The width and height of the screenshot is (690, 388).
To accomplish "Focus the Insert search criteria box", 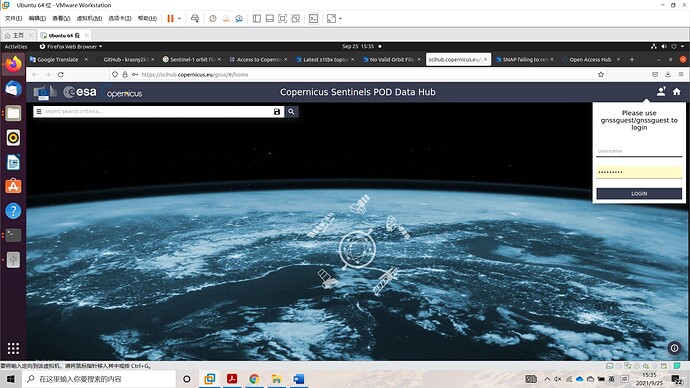I will [x=158, y=111].
